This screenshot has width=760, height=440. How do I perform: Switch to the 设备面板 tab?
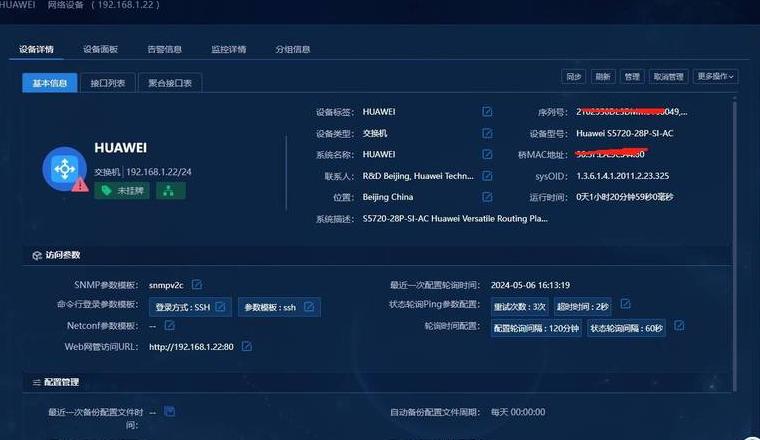(x=100, y=49)
